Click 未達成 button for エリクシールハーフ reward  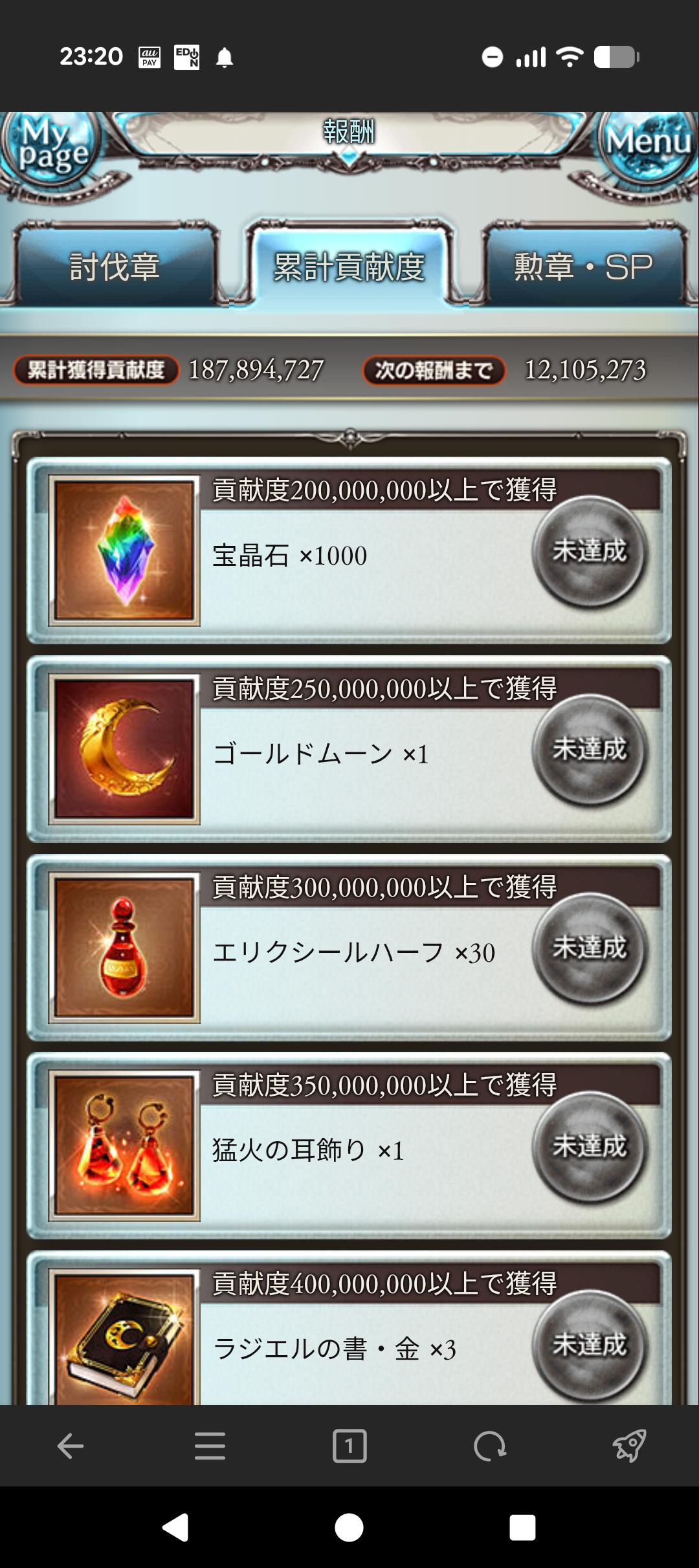click(589, 948)
